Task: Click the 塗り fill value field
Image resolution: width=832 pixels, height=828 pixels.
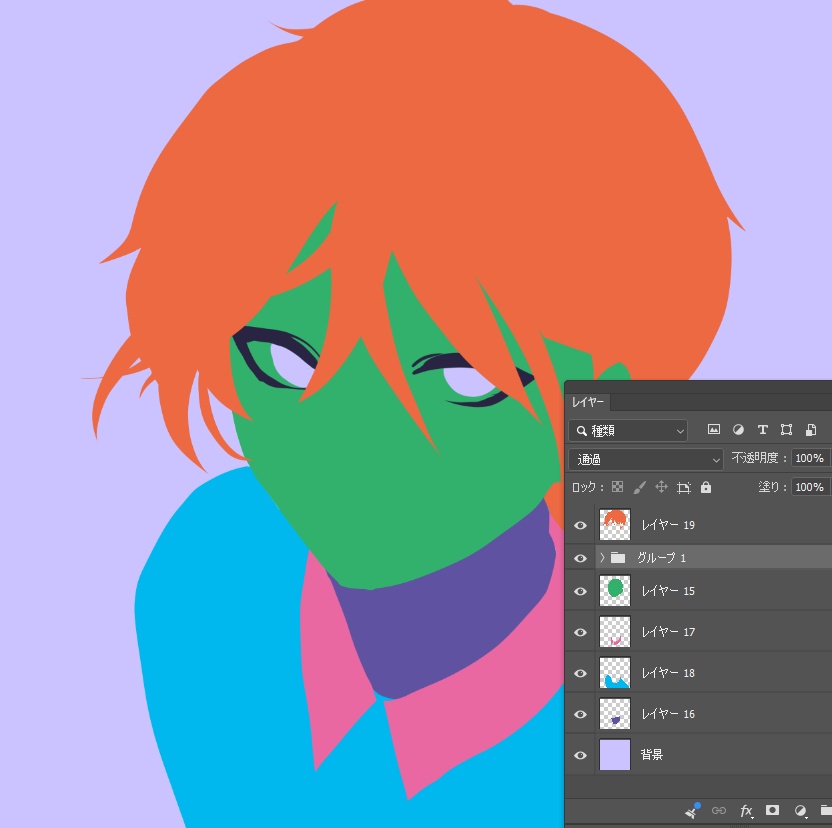Action: (x=810, y=487)
